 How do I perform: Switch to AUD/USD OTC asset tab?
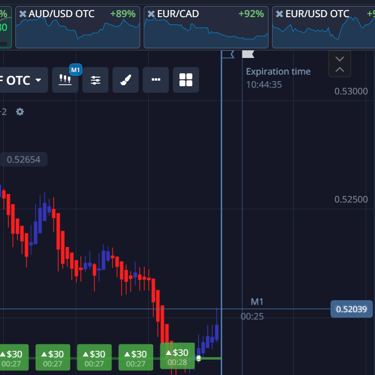click(78, 27)
